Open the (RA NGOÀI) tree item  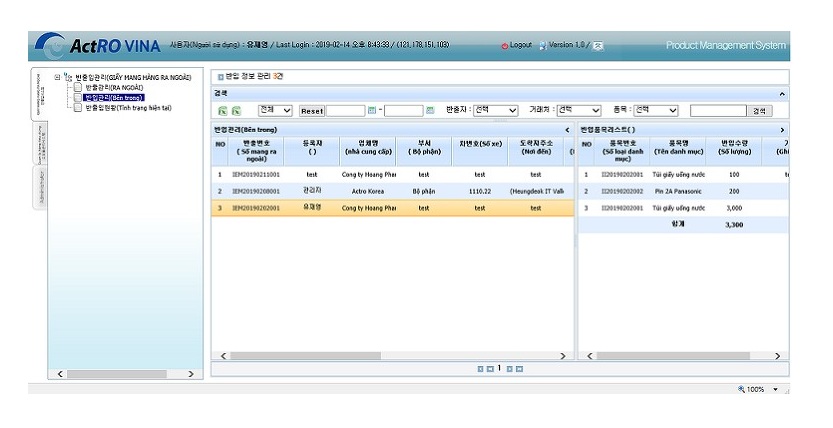[x=114, y=88]
